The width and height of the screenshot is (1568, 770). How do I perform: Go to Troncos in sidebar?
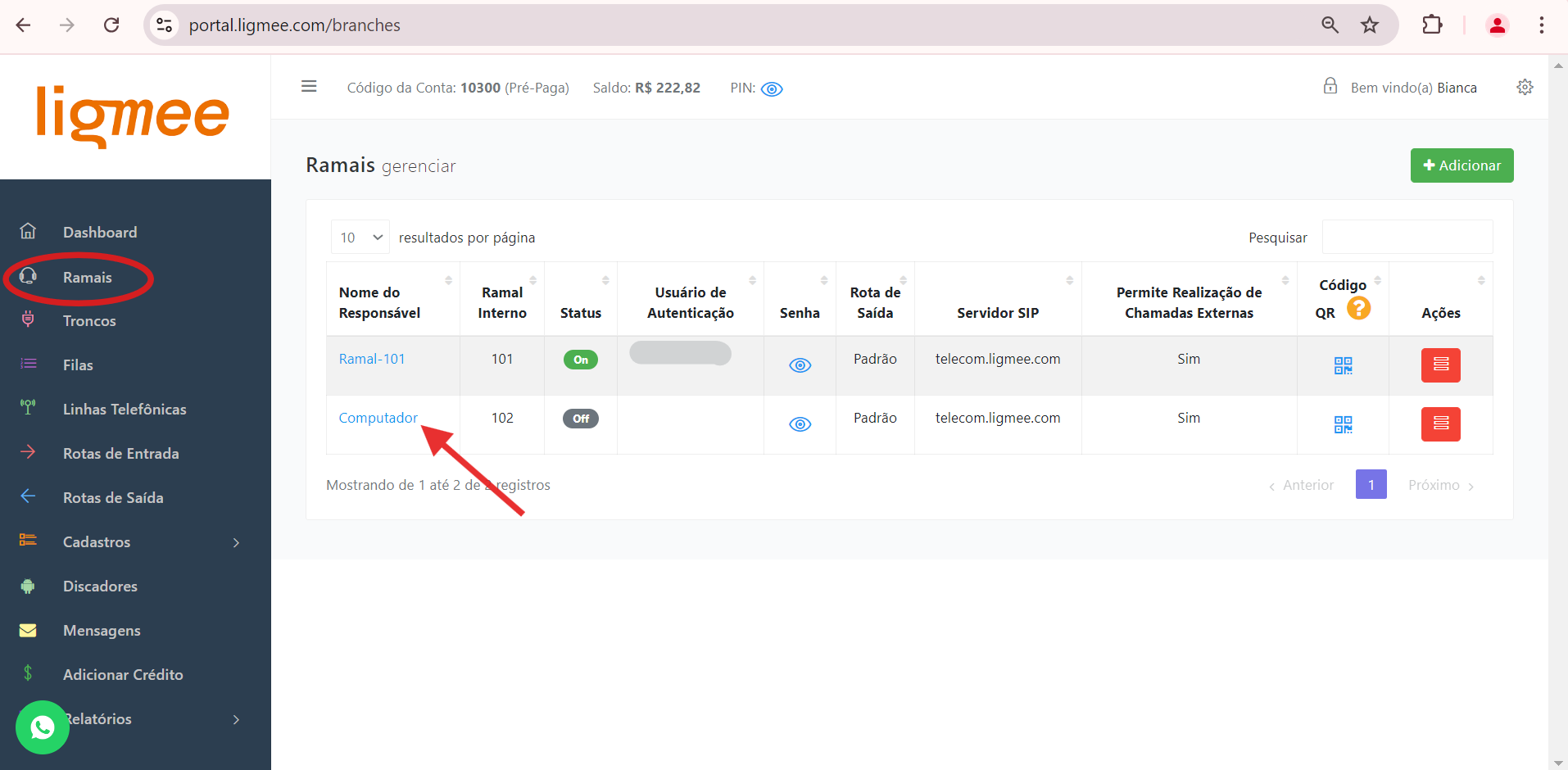coord(89,321)
